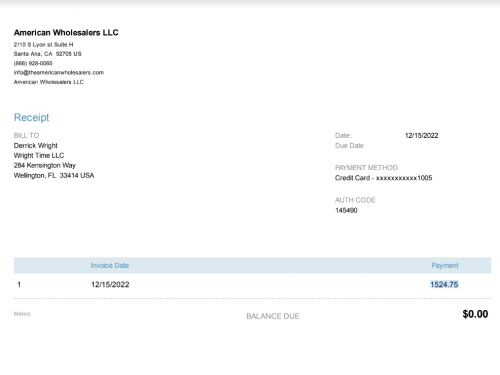Click the Date: label

343,136
